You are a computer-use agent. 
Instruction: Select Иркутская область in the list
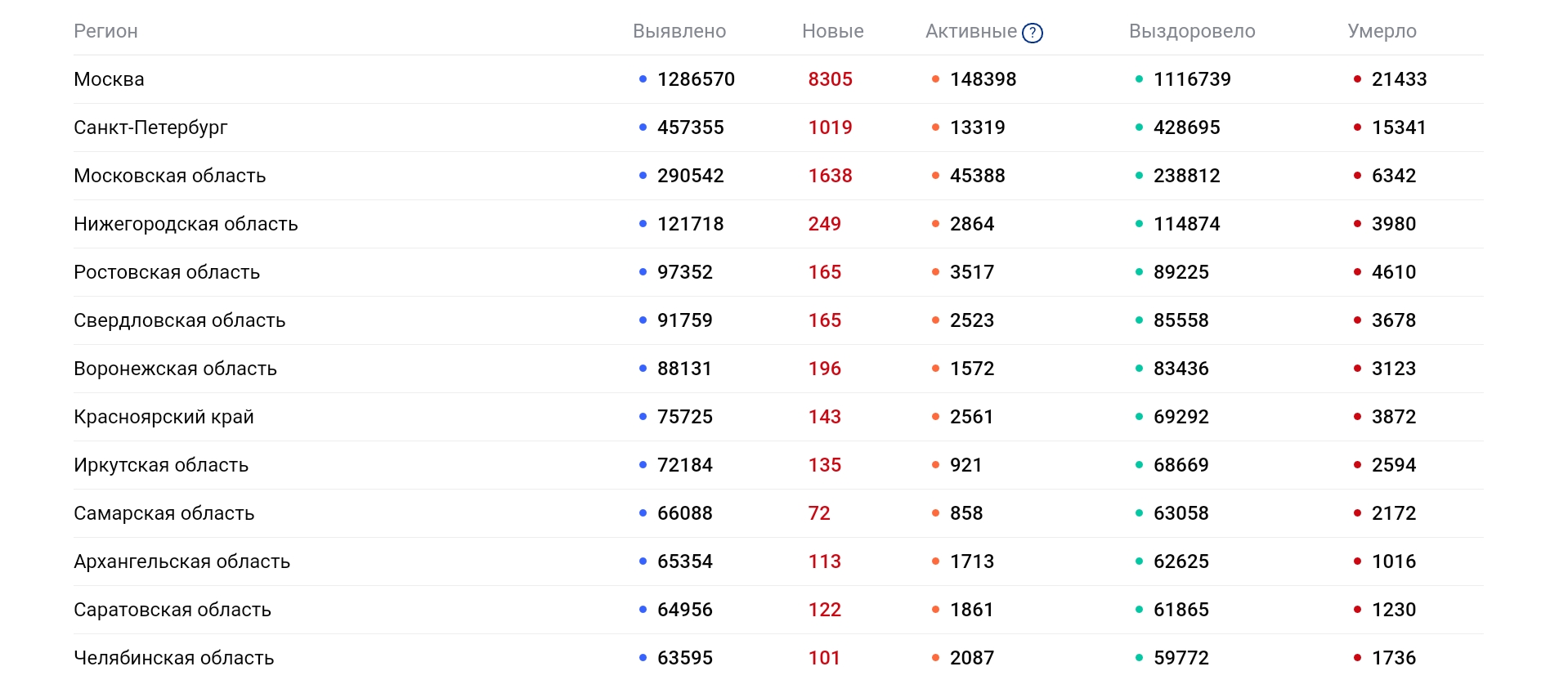click(x=161, y=465)
